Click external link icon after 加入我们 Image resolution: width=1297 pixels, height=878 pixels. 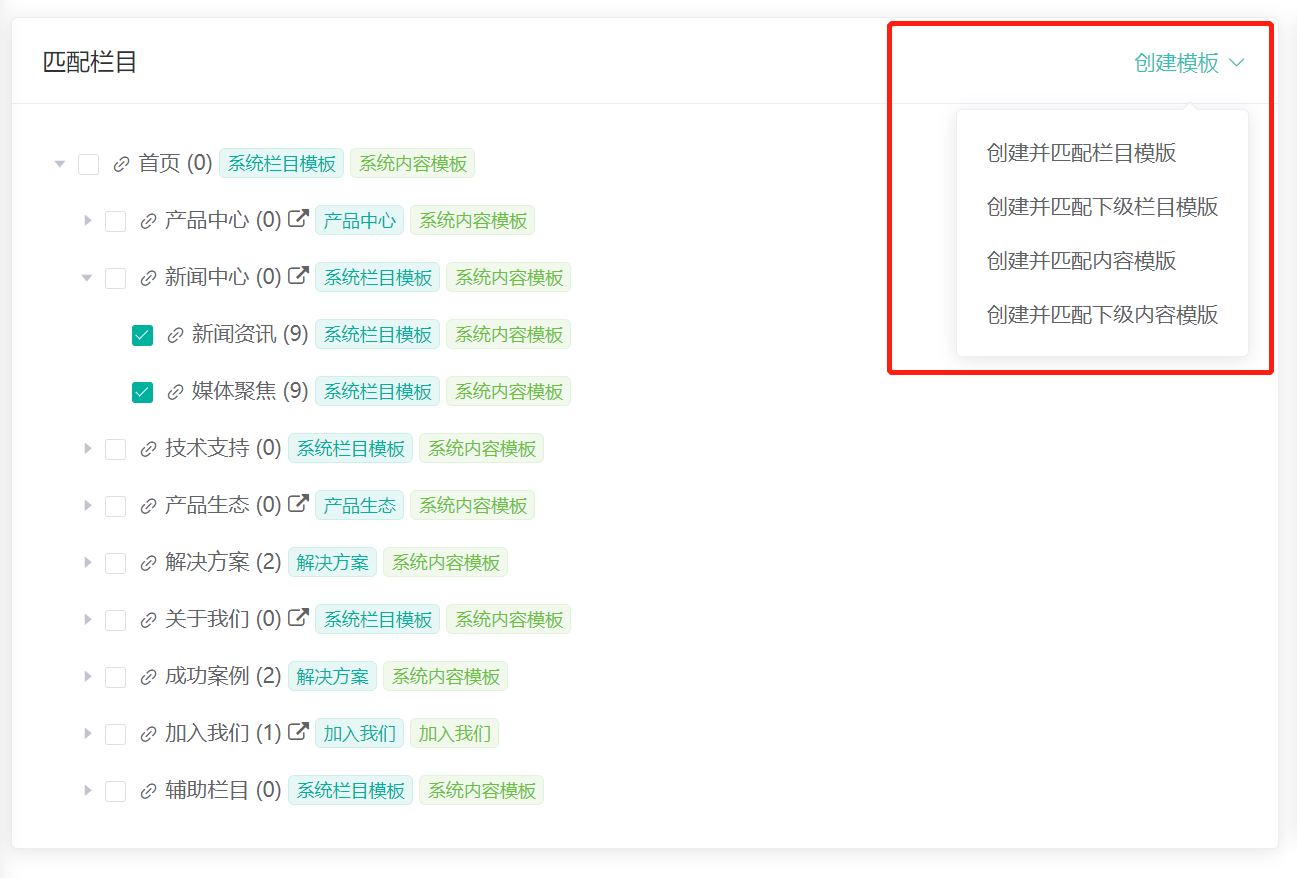[298, 732]
